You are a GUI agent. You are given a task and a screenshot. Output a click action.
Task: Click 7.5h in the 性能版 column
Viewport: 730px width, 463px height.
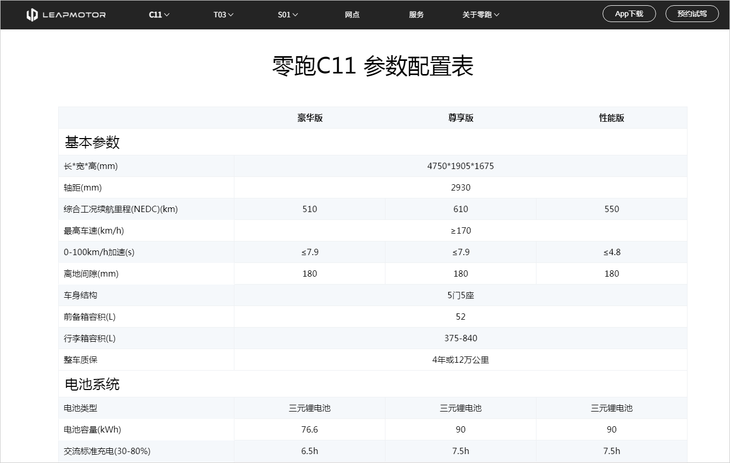(611, 451)
